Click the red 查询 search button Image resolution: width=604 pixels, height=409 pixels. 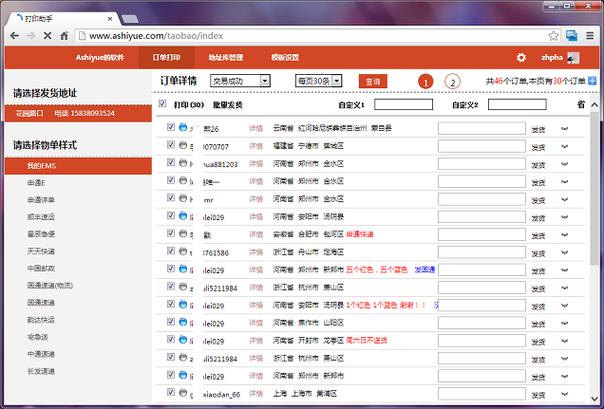tap(373, 81)
